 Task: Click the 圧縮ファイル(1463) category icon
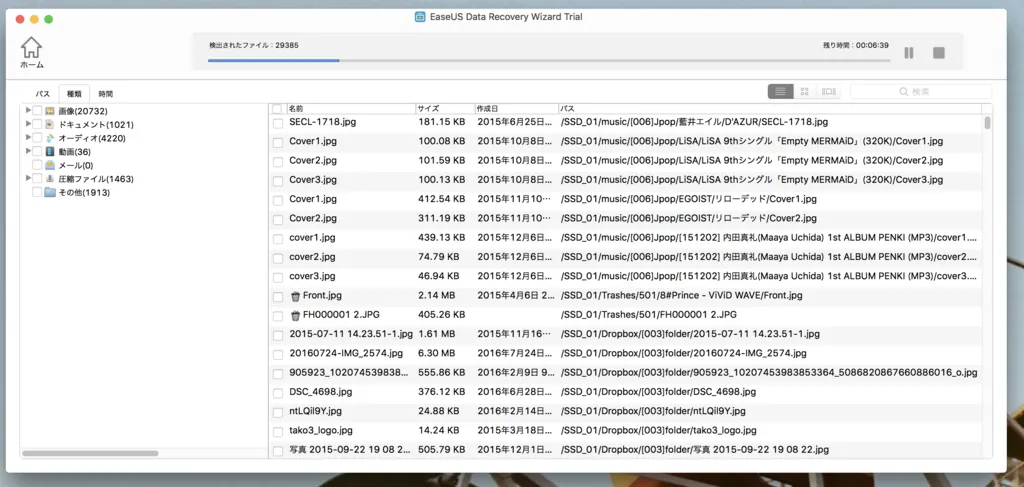(x=50, y=179)
